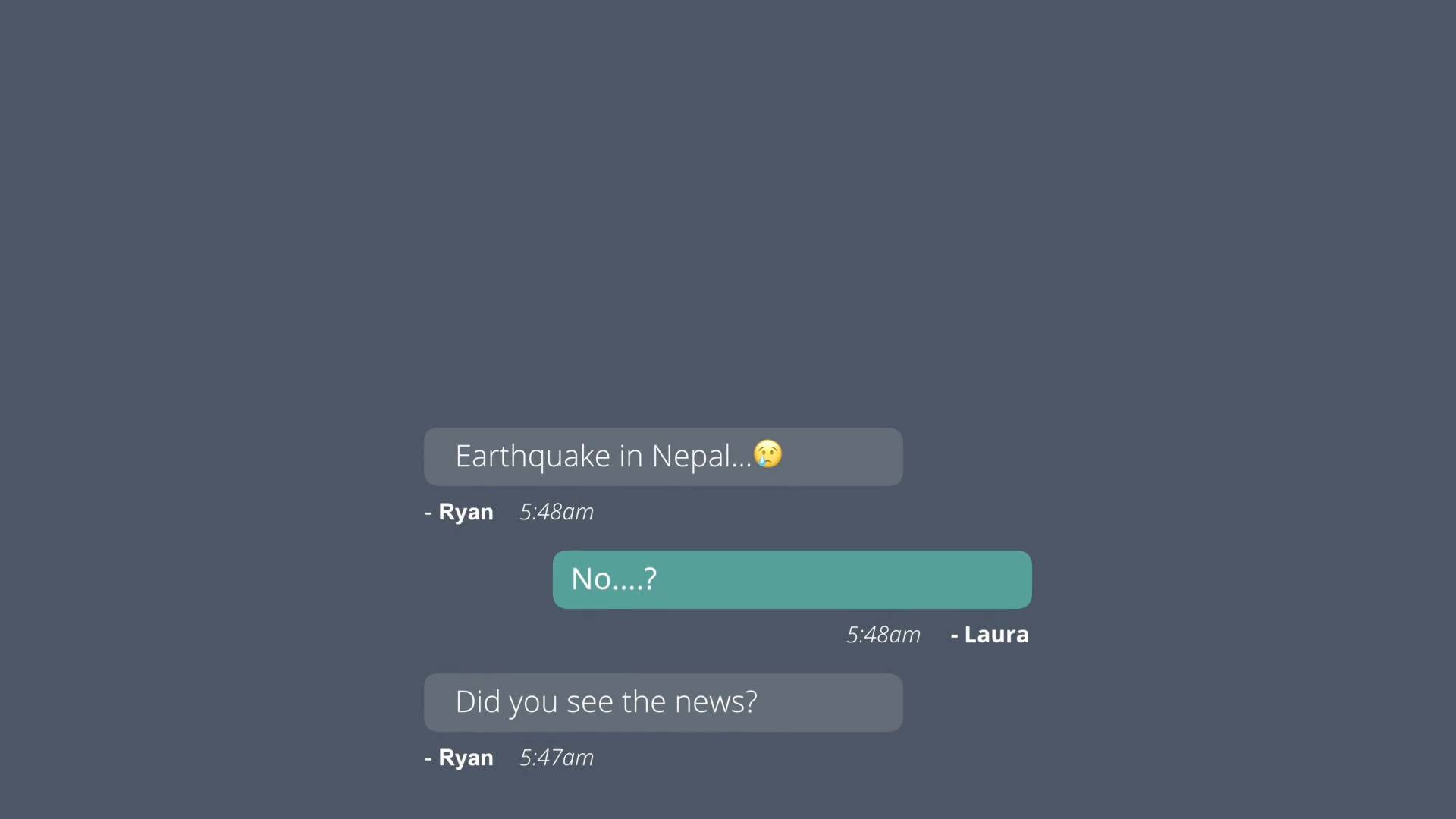The height and width of the screenshot is (819, 1456).
Task: Click the word 'Nepal' in Ryan's message
Action: tap(691, 456)
